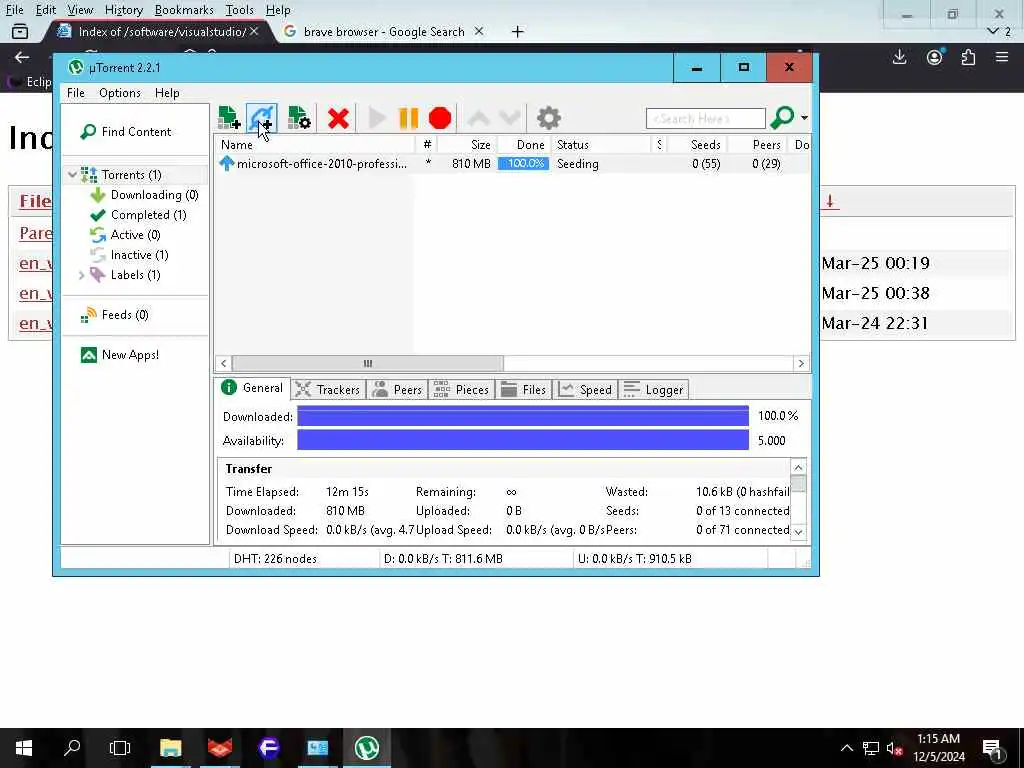Click Move Down Queue arrow icon
This screenshot has width=1024, height=768.
click(x=509, y=118)
